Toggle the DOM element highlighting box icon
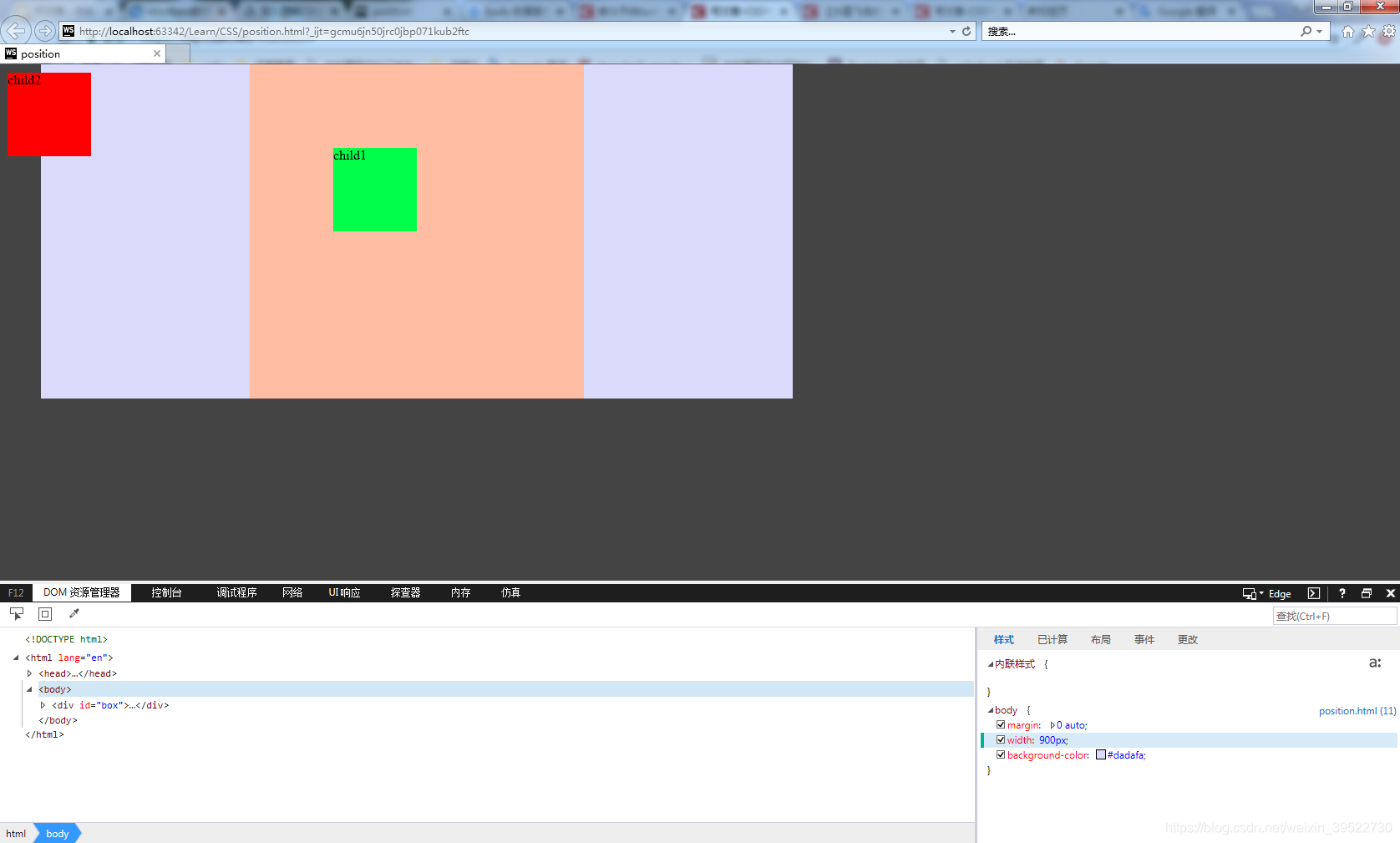Image resolution: width=1400 pixels, height=843 pixels. [45, 614]
